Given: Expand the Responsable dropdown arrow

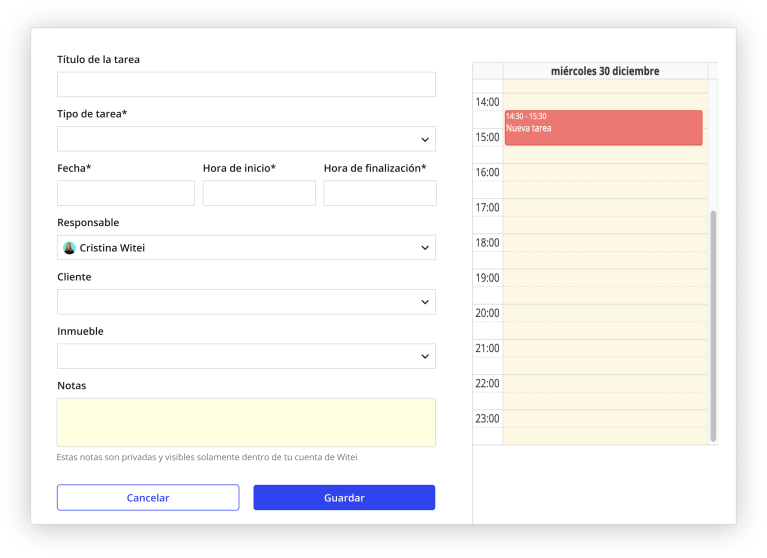Looking at the screenshot, I should [425, 248].
